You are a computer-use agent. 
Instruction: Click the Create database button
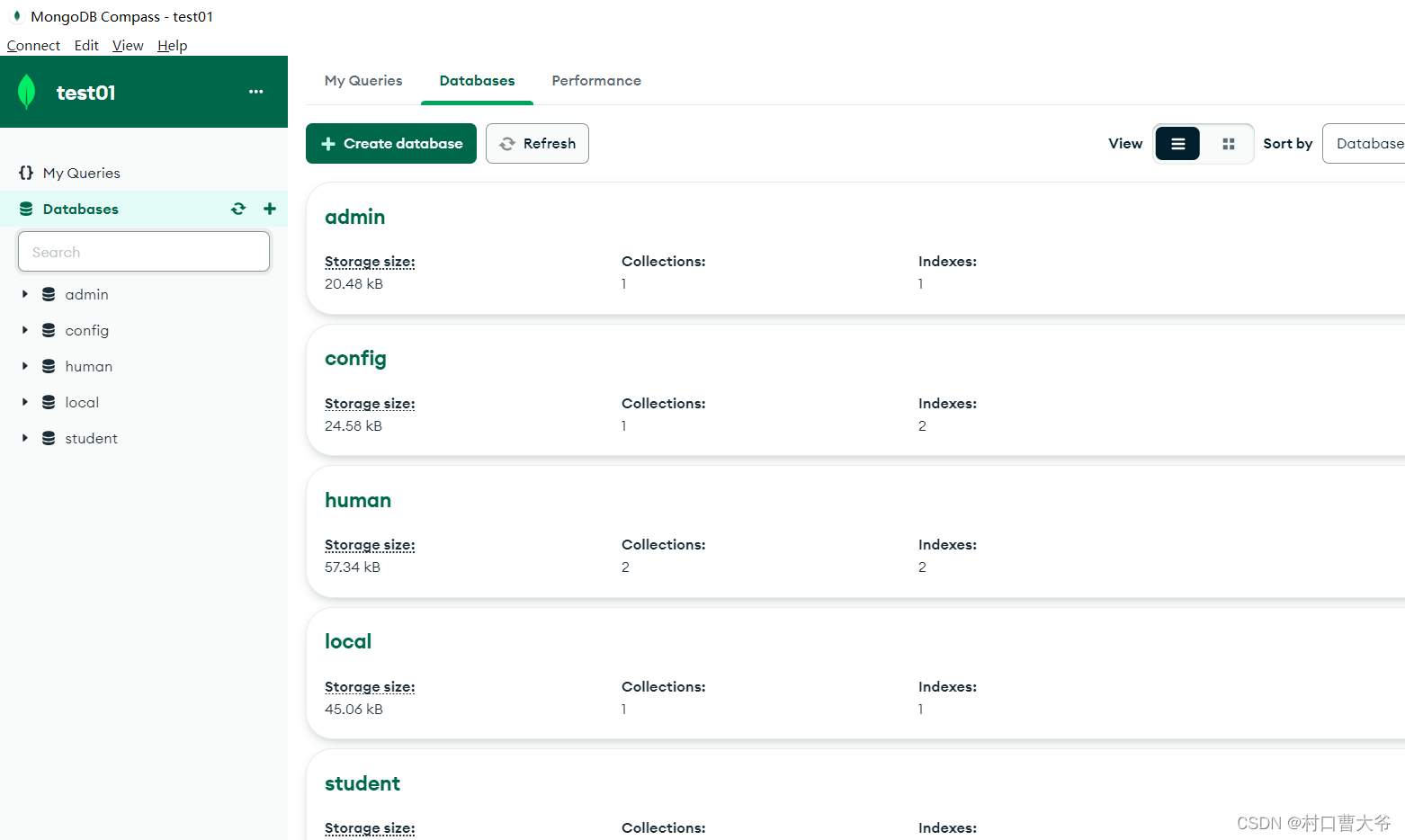point(390,143)
